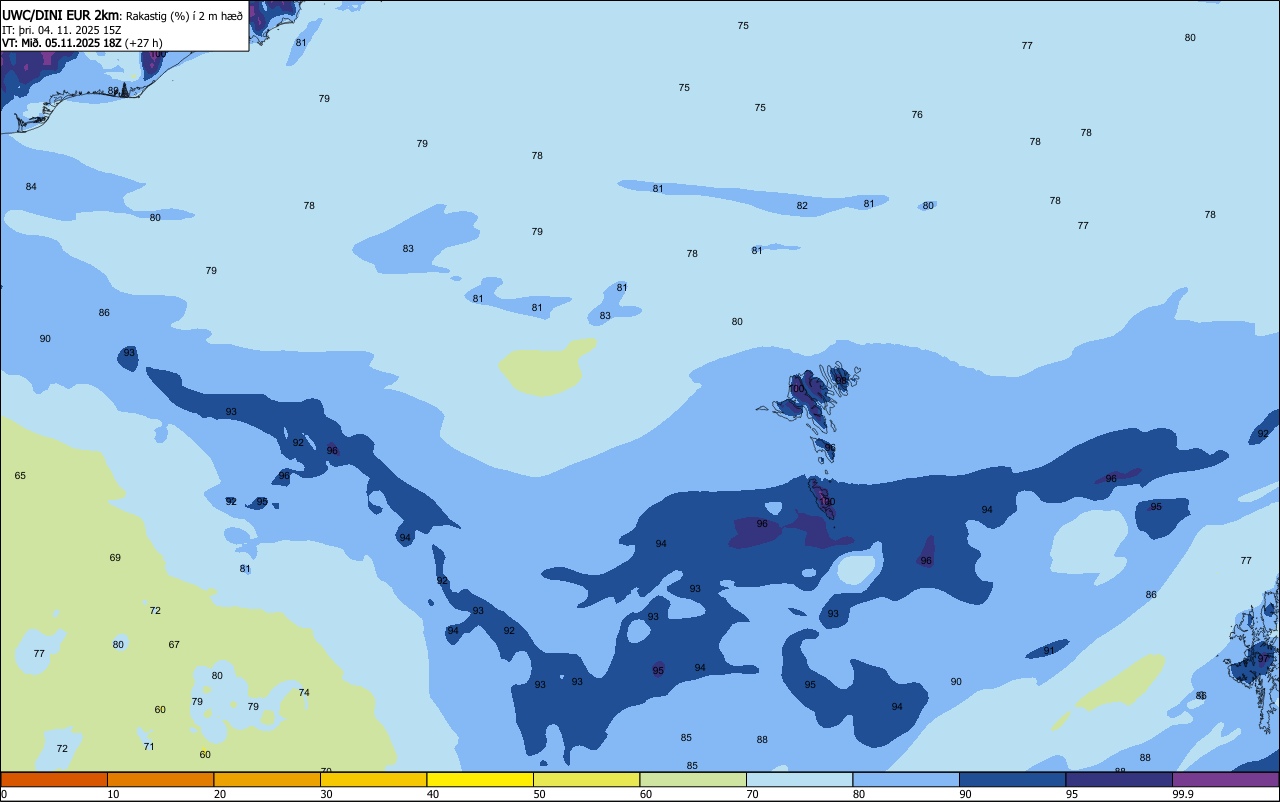
Task: Click the purple legend swatch above 99.9
Action: 1225,779
